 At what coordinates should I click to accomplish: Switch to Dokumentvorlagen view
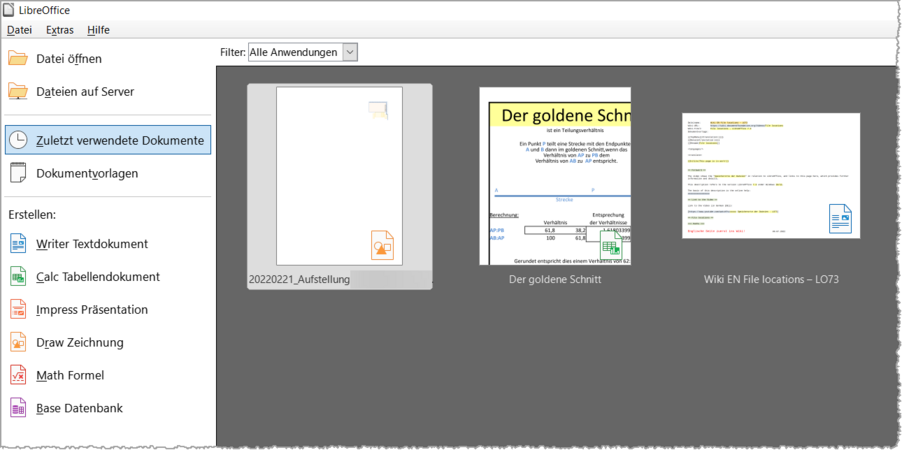[87, 173]
